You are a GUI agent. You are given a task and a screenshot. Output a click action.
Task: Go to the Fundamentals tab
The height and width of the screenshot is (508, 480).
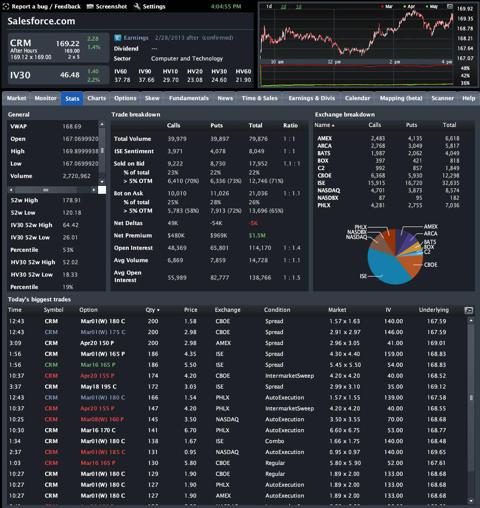tap(189, 98)
